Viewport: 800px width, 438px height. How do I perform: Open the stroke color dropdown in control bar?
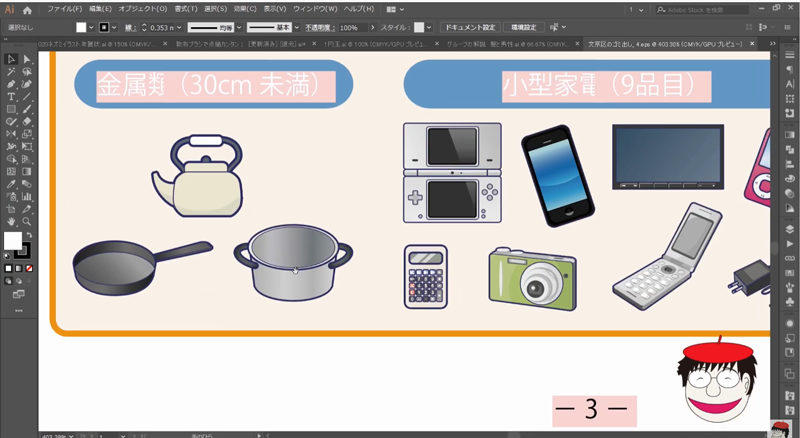[114, 28]
